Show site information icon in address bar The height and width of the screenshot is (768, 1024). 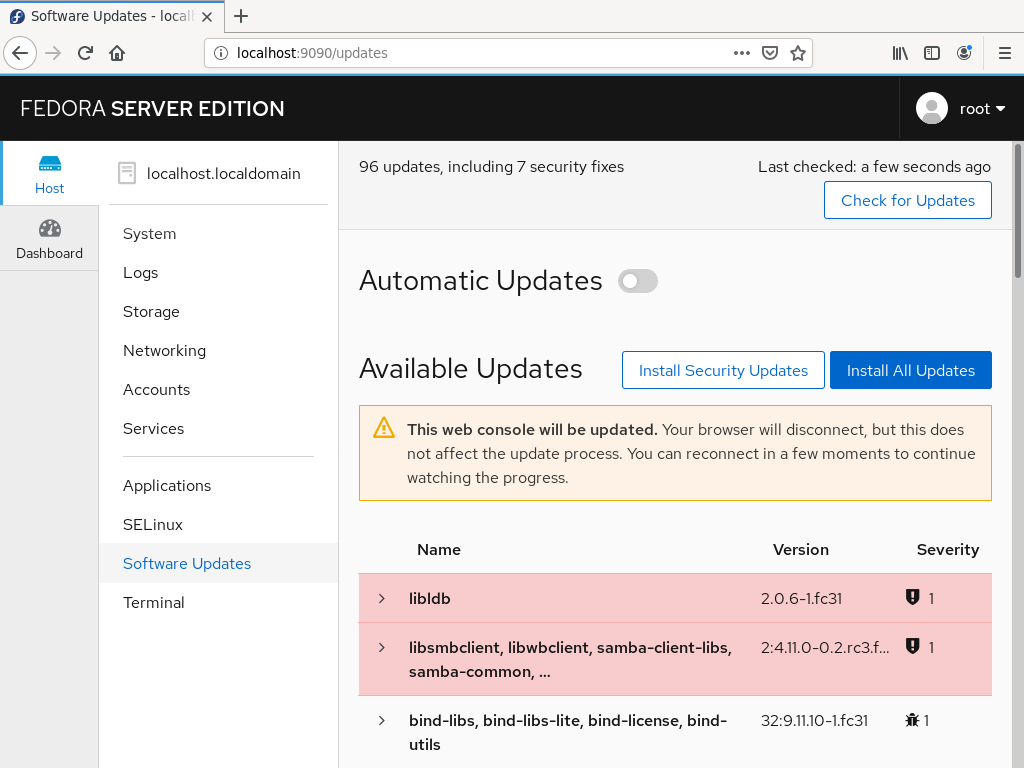click(x=221, y=53)
